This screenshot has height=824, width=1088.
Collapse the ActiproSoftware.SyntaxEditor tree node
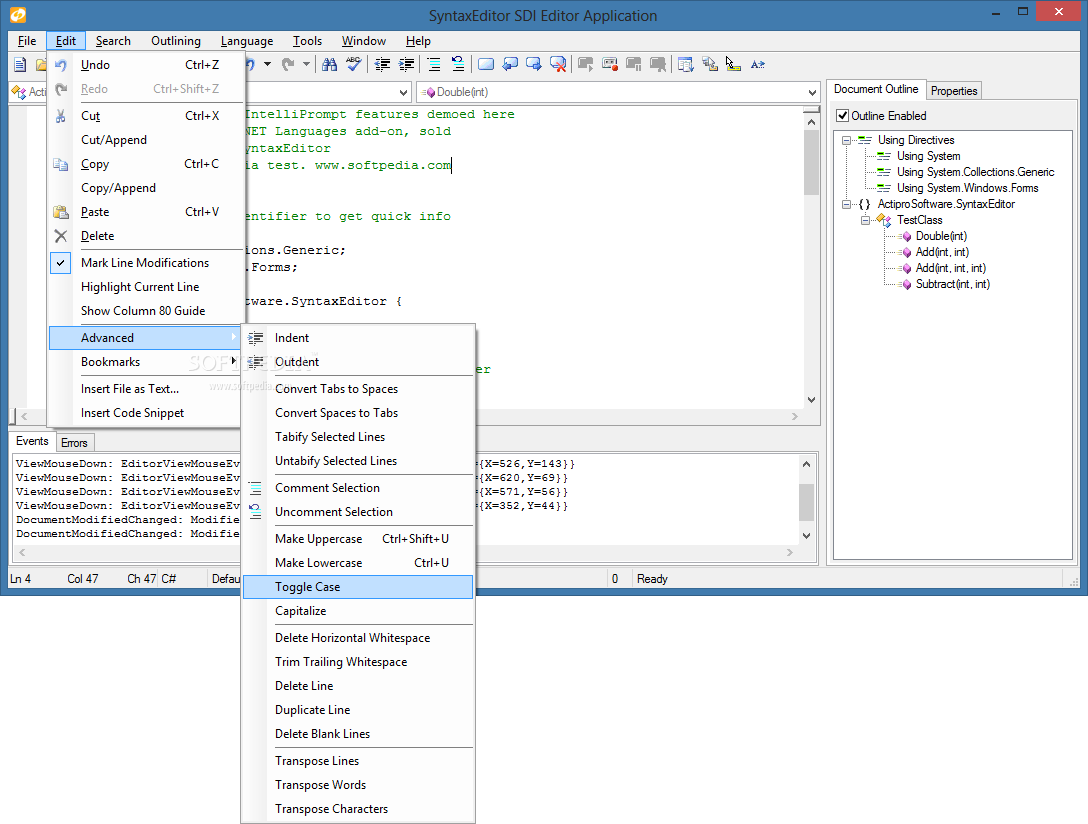pyautogui.click(x=847, y=204)
